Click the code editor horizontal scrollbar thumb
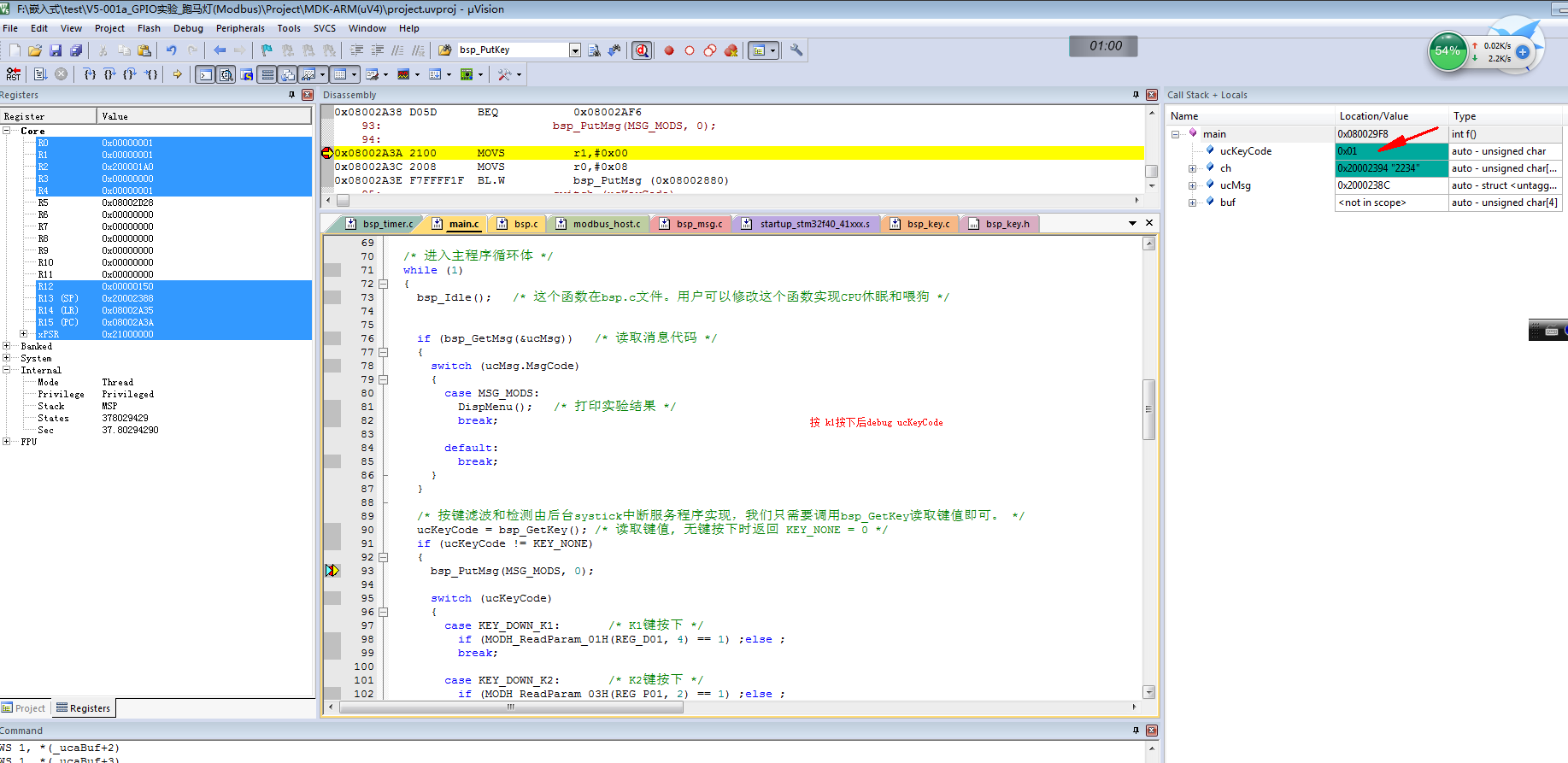The height and width of the screenshot is (763, 1568). click(511, 707)
